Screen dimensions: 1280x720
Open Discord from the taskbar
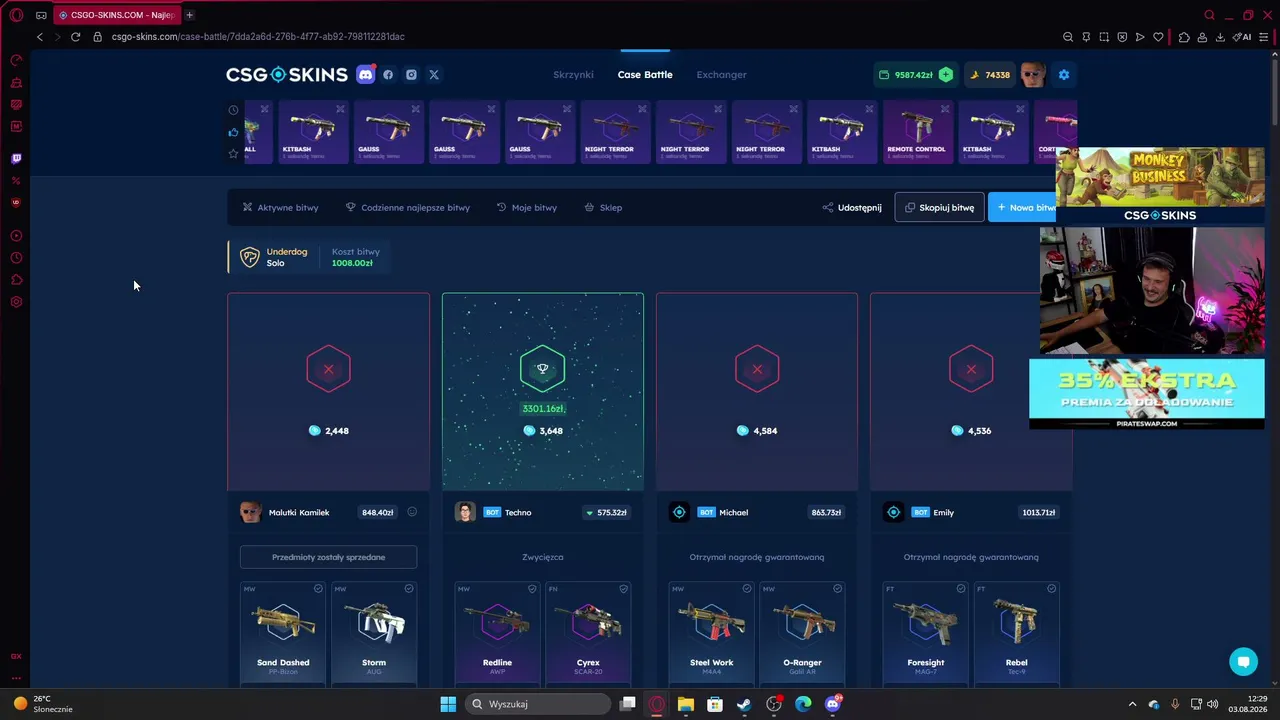(x=833, y=704)
